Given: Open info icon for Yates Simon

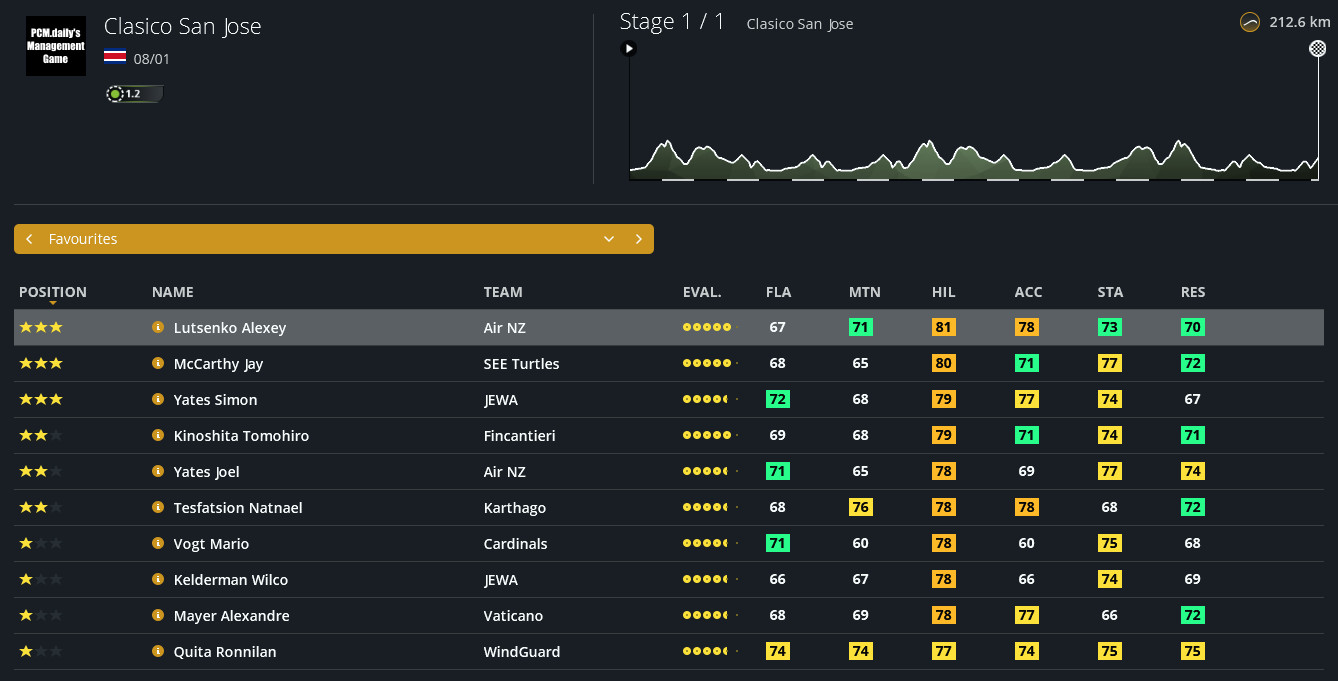Looking at the screenshot, I should click(157, 399).
